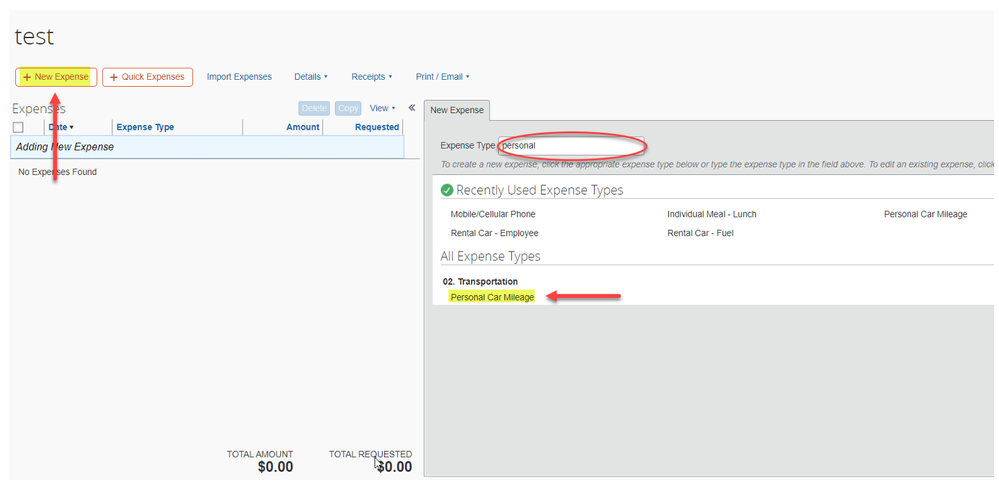Choose Rental Car - Fuel expense type
Image resolution: width=999 pixels, height=489 pixels.
point(700,234)
